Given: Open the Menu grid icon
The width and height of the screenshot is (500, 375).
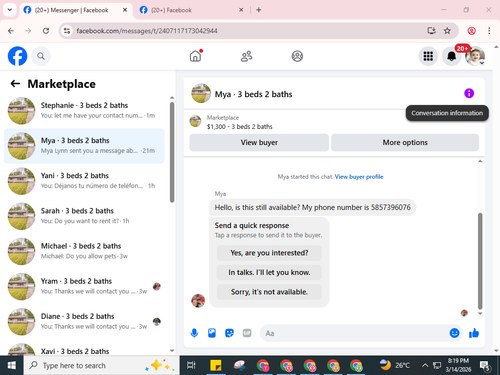Looking at the screenshot, I should [x=428, y=56].
